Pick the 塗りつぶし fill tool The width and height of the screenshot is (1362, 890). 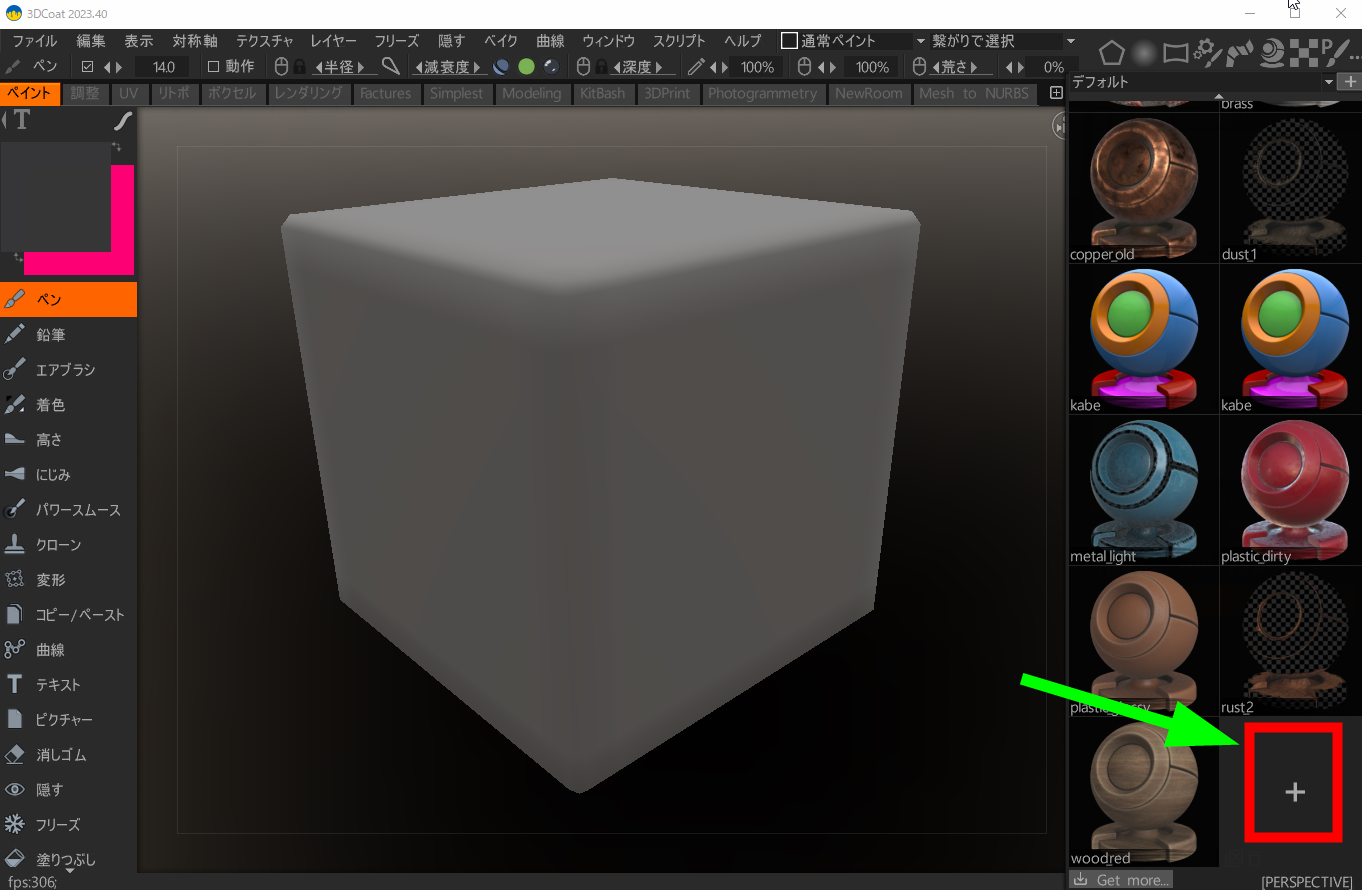tap(65, 859)
